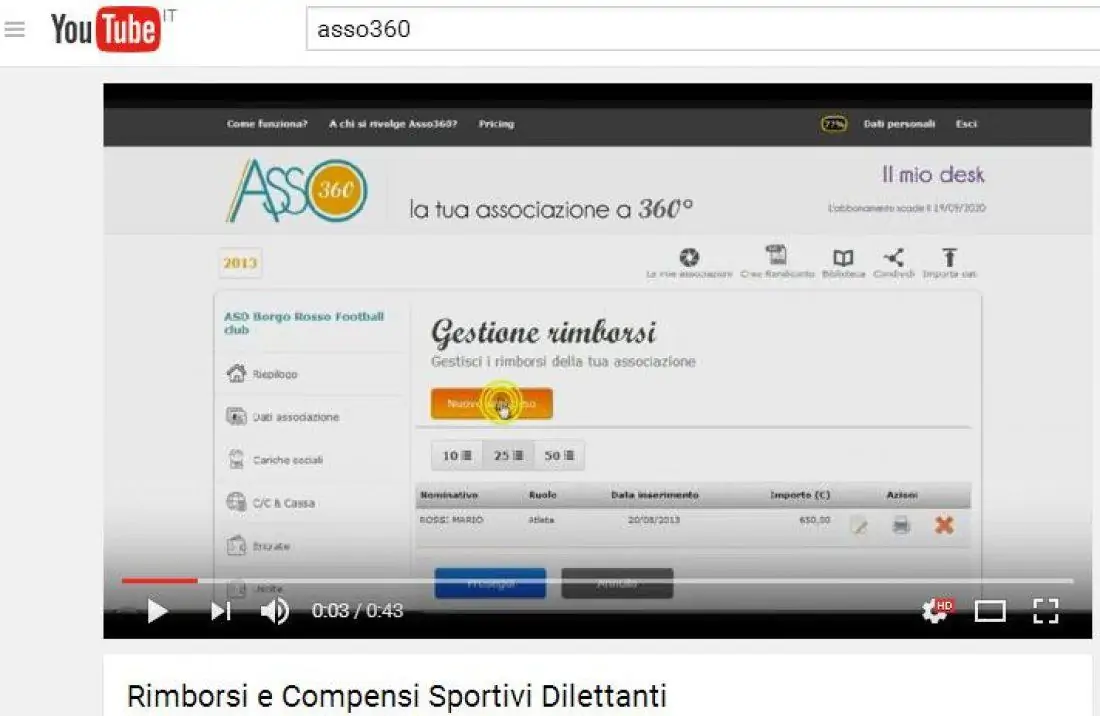Image resolution: width=1100 pixels, height=716 pixels.
Task: Open A chi si rivolge Asso360? page
Action: (393, 124)
